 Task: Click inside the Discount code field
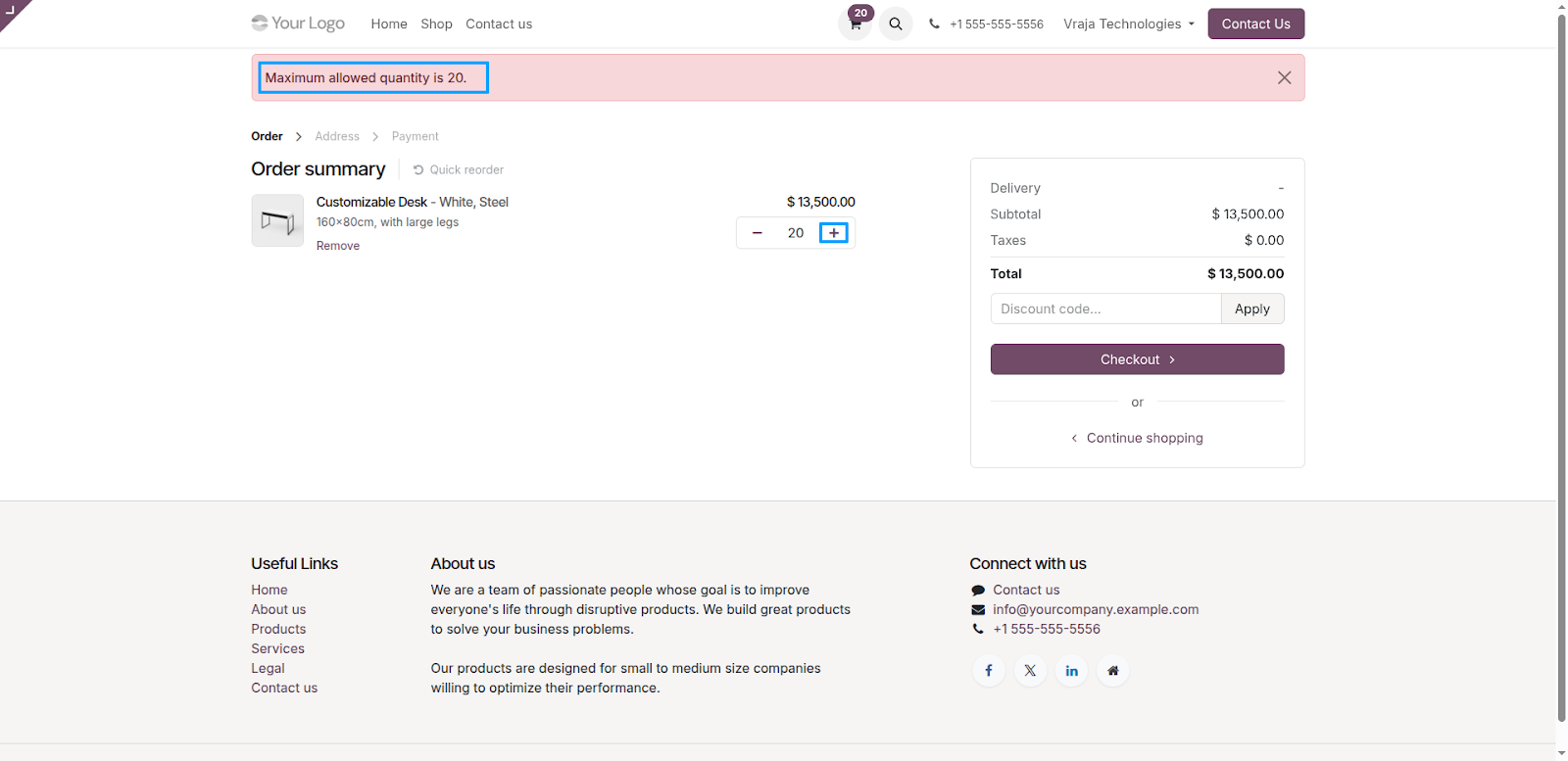(1105, 309)
